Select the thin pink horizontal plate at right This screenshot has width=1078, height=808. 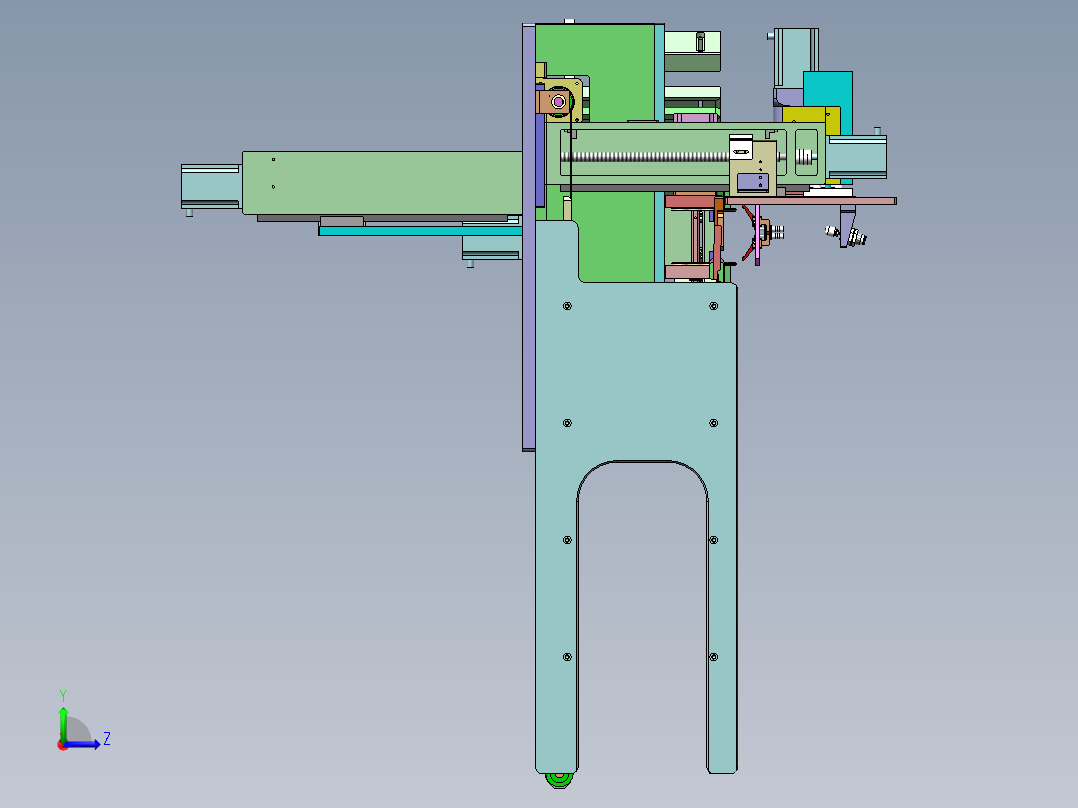click(811, 201)
